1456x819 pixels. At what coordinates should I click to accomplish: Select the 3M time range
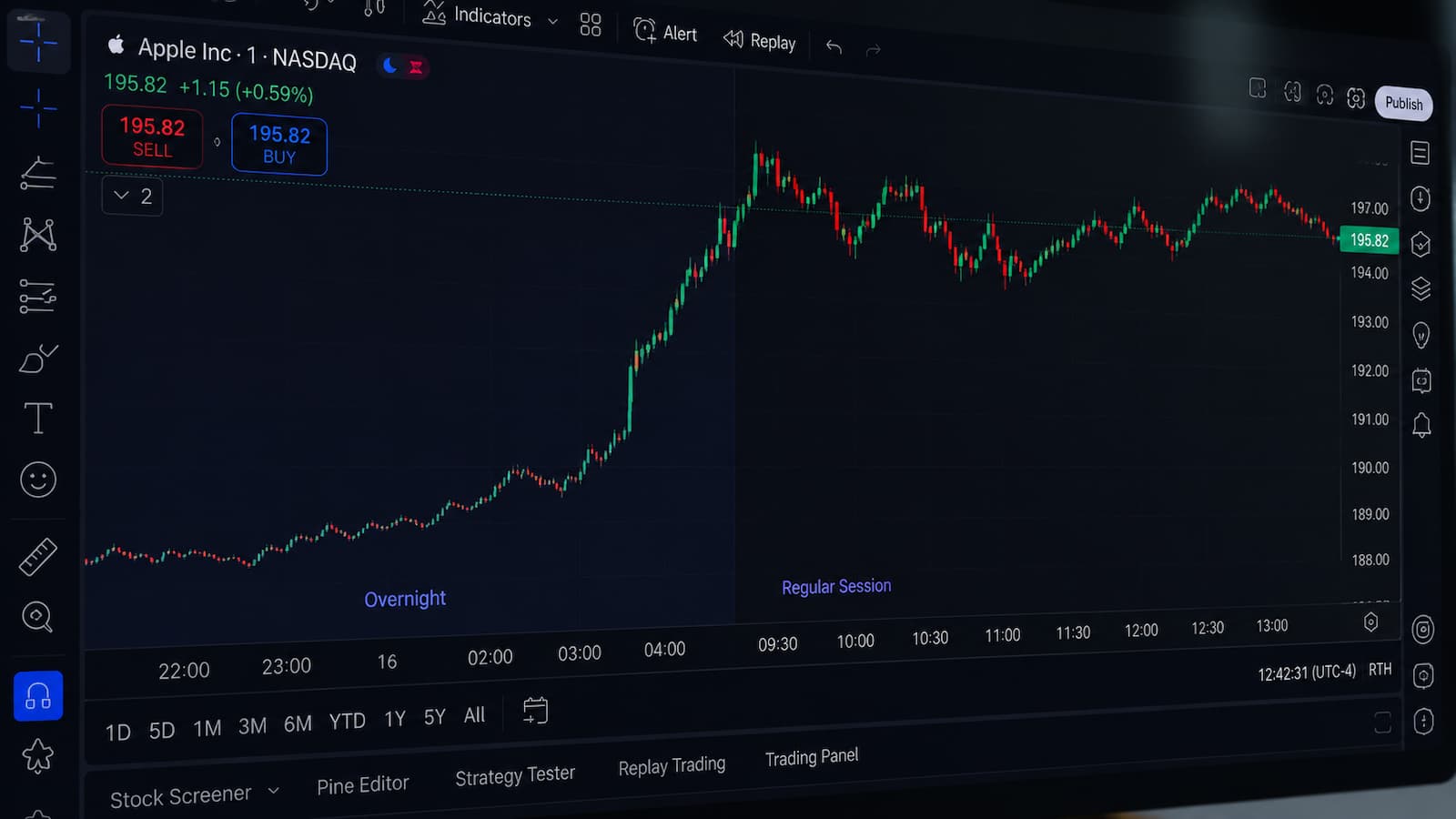tap(252, 726)
